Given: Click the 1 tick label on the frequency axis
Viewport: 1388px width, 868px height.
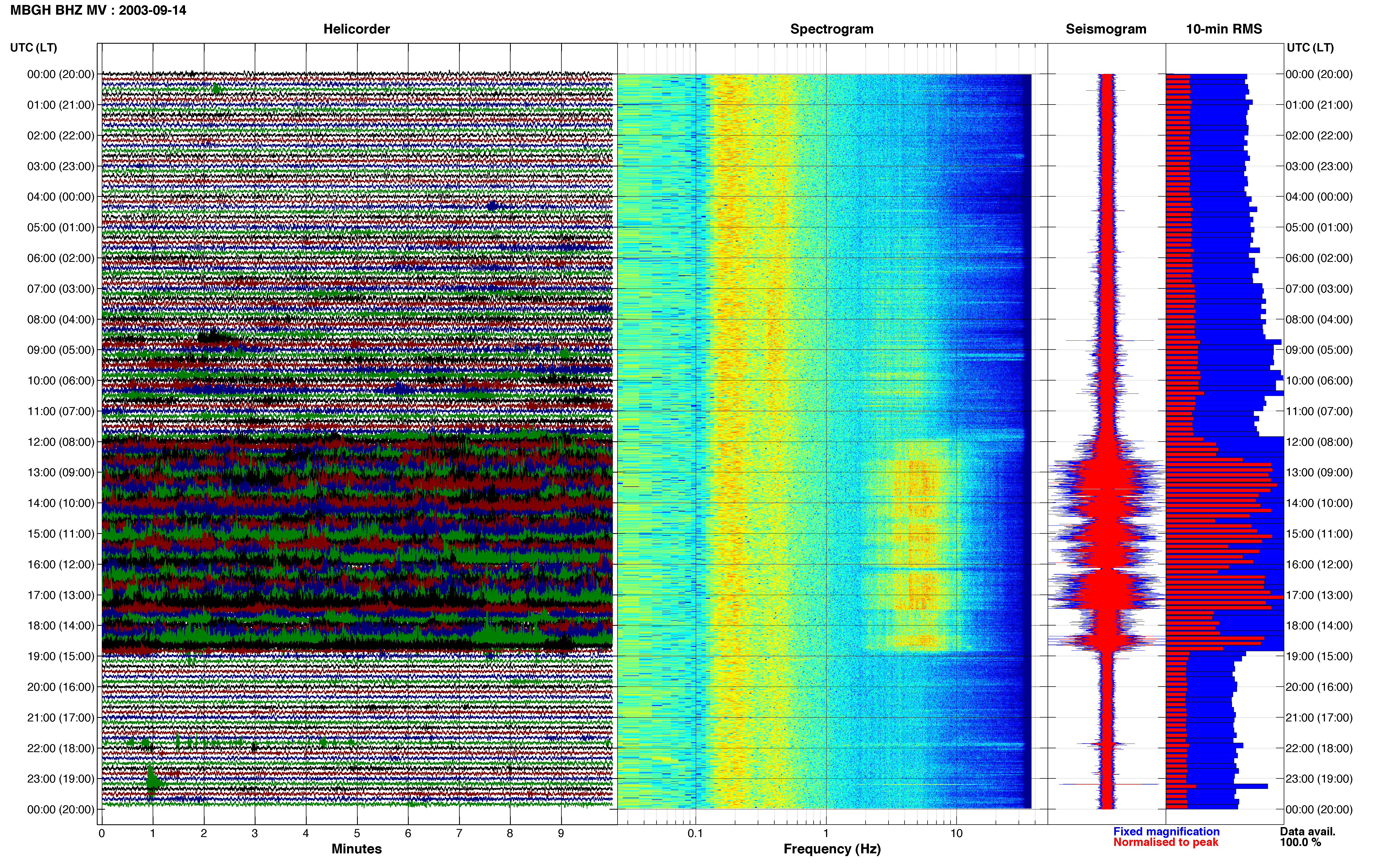Looking at the screenshot, I should (826, 833).
